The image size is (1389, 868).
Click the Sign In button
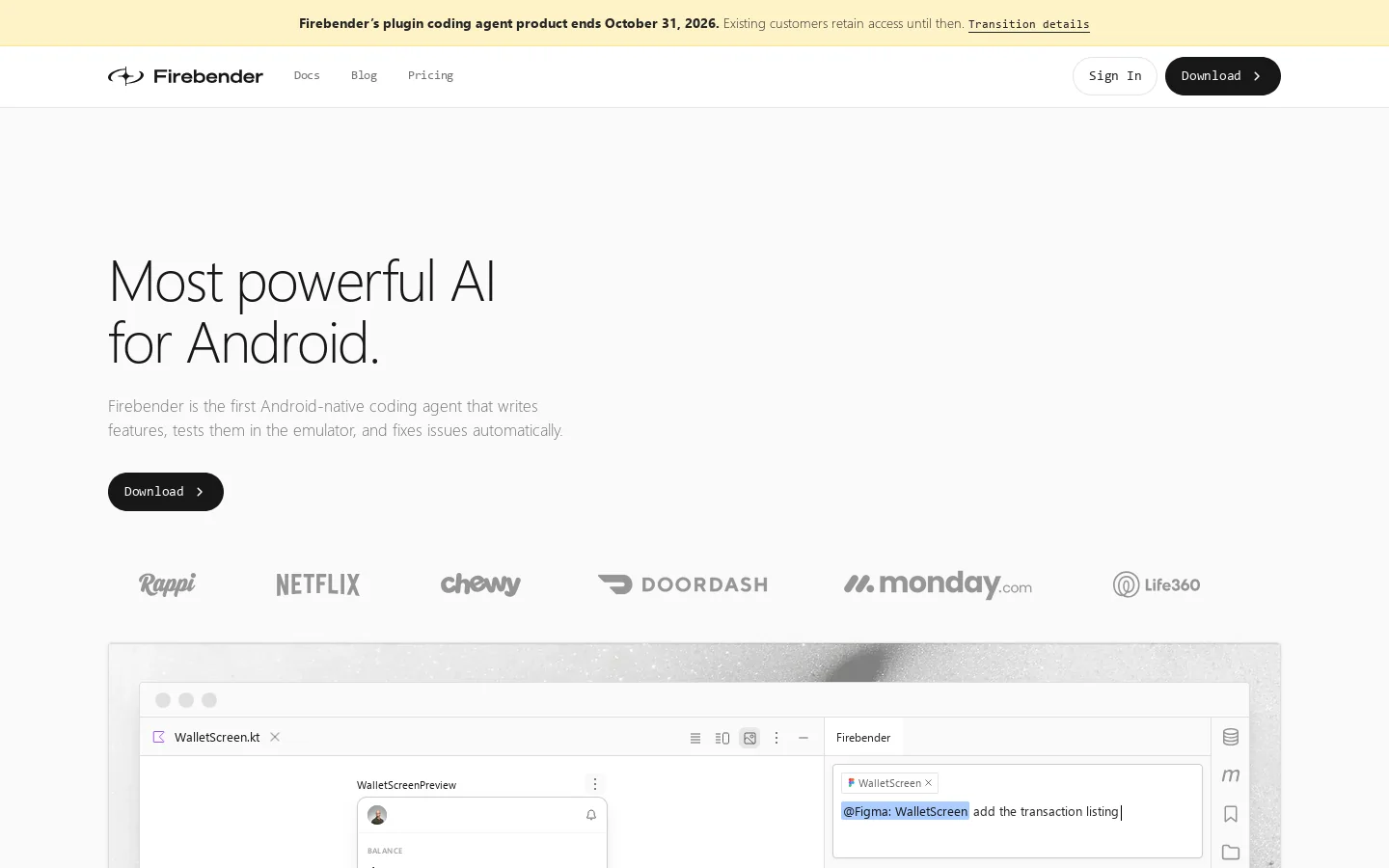[x=1115, y=76]
